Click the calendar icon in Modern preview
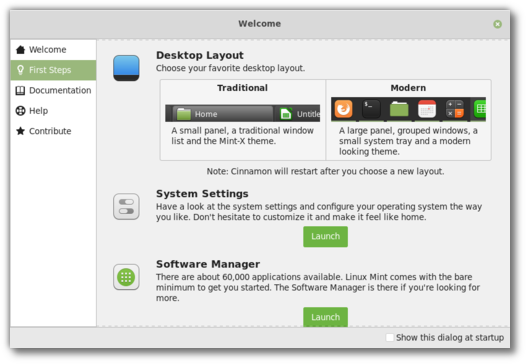526x364 pixels. (x=427, y=109)
